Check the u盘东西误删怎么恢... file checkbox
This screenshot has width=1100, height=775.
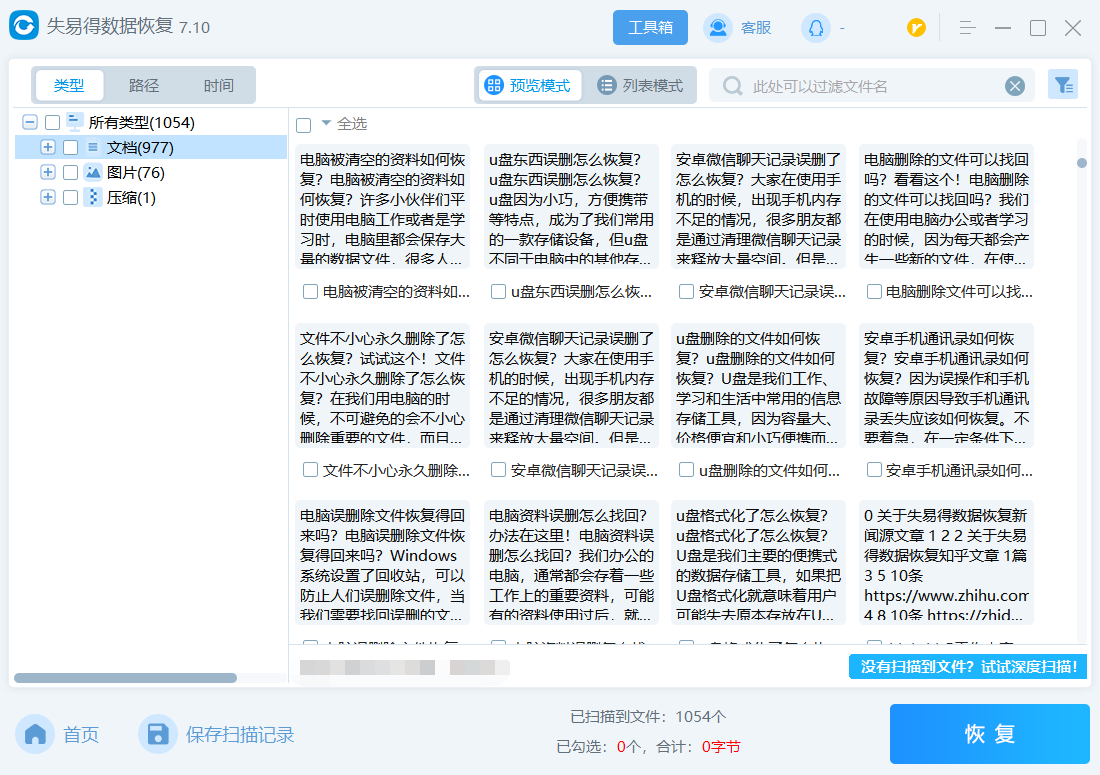498,291
